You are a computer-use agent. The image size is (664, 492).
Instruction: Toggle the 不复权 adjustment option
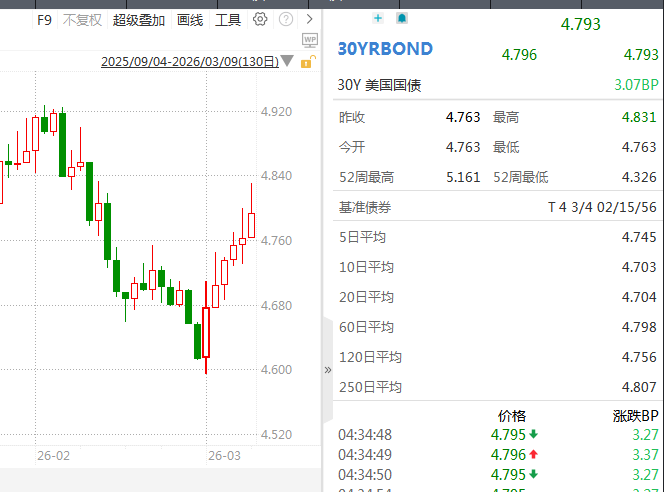point(82,19)
